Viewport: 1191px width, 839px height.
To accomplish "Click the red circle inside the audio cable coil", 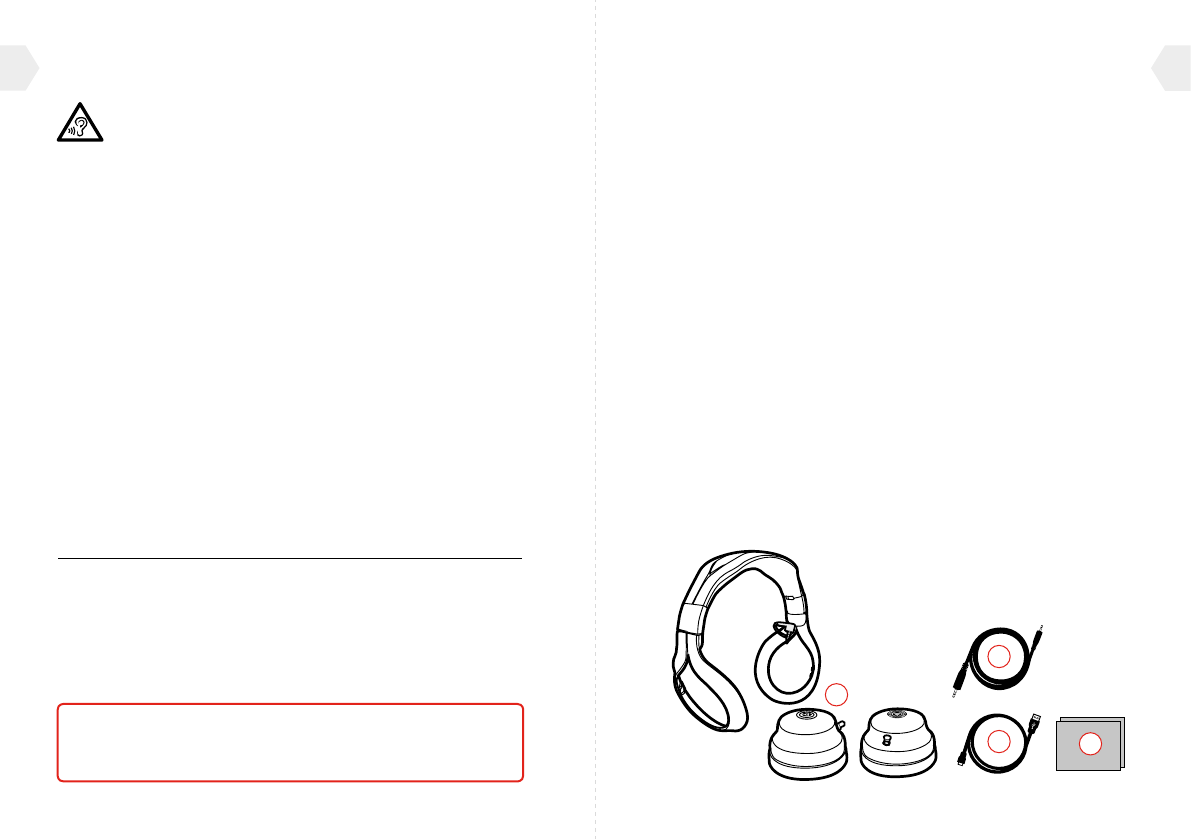I will click(998, 656).
